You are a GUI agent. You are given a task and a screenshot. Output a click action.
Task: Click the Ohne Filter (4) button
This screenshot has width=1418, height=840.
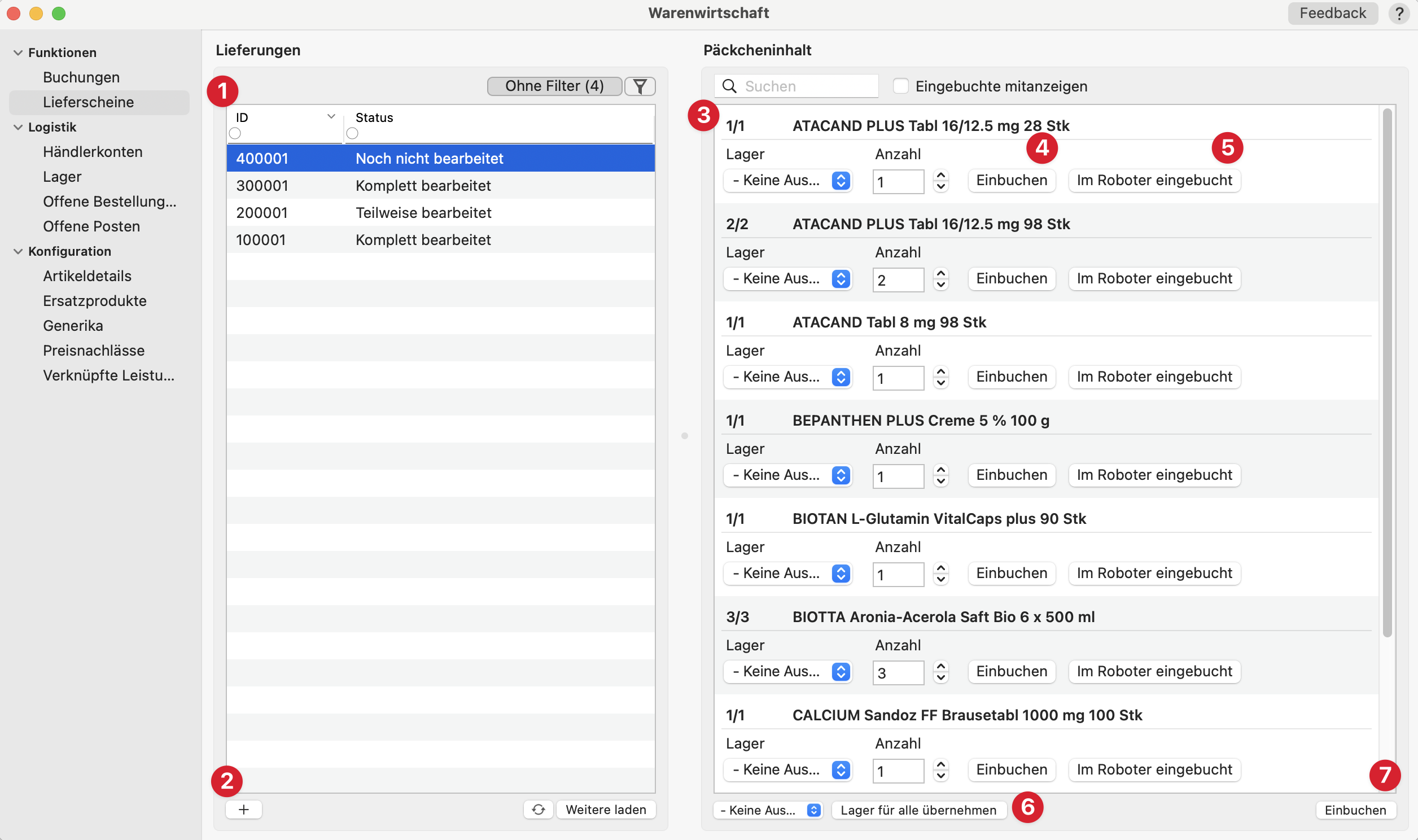click(x=554, y=86)
